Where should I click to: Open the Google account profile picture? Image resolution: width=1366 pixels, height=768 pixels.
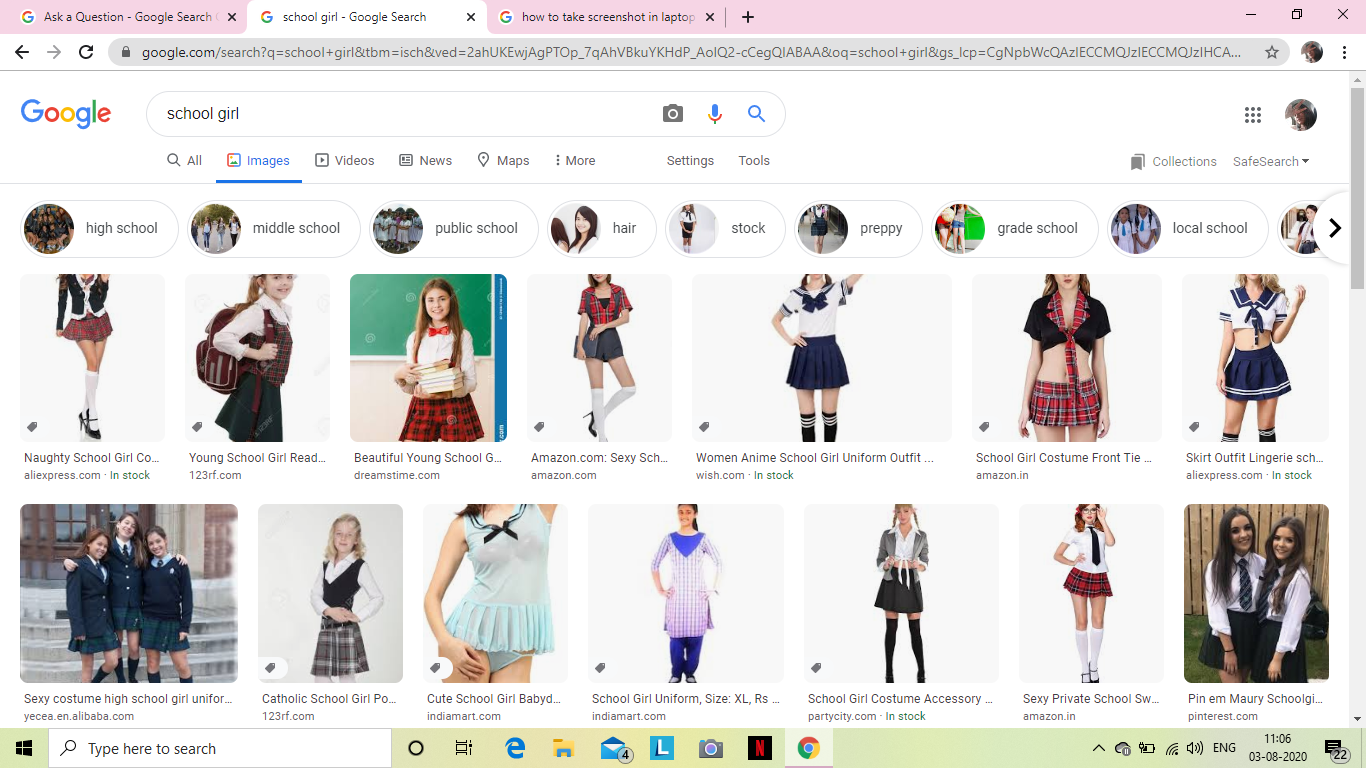(x=1301, y=115)
